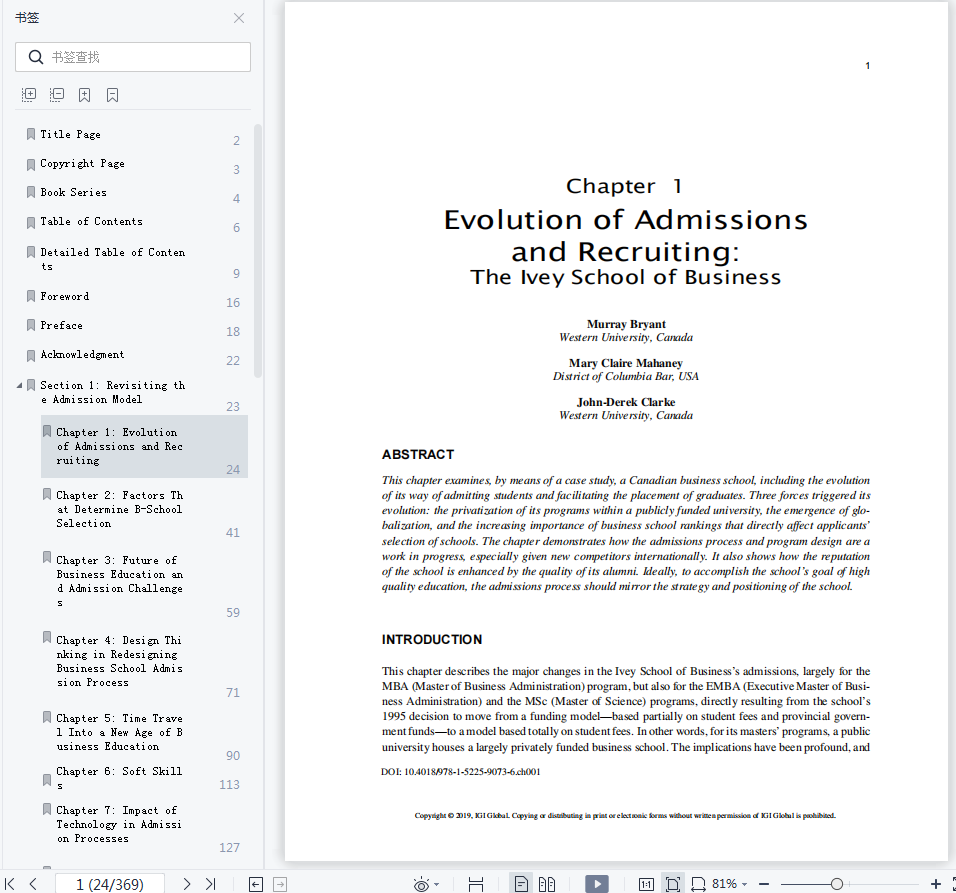The height and width of the screenshot is (893, 956).
Task: Go to previous page
Action: tap(34, 884)
